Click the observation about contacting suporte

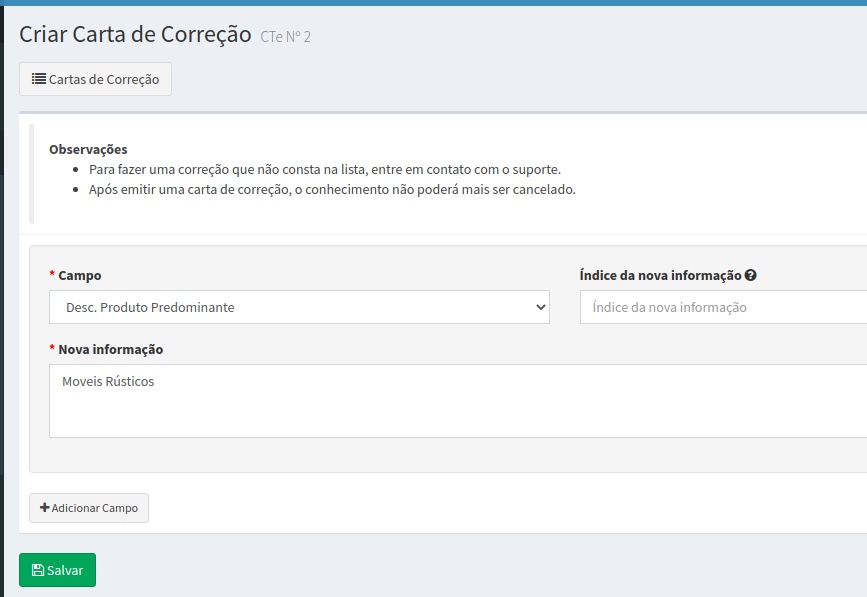click(x=324, y=169)
